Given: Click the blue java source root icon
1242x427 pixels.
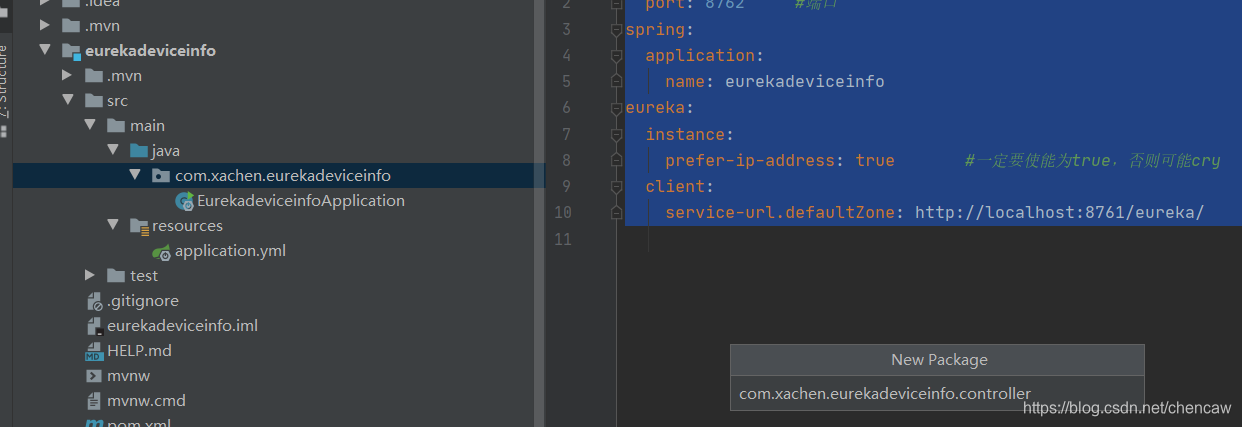Looking at the screenshot, I should (x=138, y=150).
